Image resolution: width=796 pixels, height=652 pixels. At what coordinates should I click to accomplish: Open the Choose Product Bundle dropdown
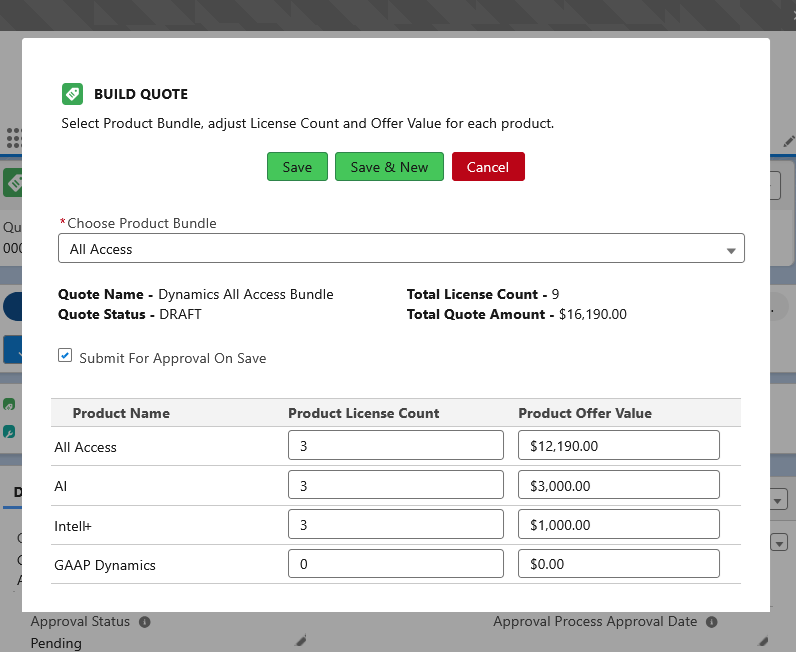[x=401, y=248]
